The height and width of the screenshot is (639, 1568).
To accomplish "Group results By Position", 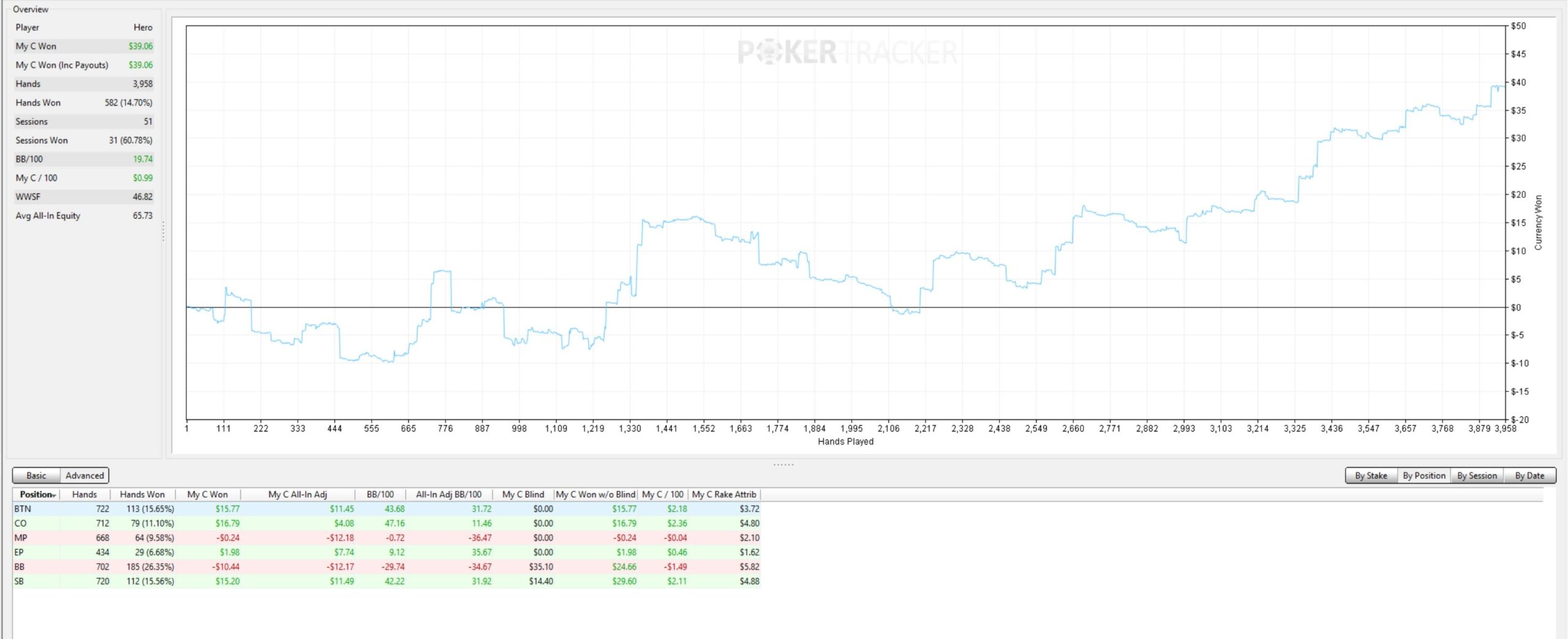I will pyautogui.click(x=1423, y=475).
